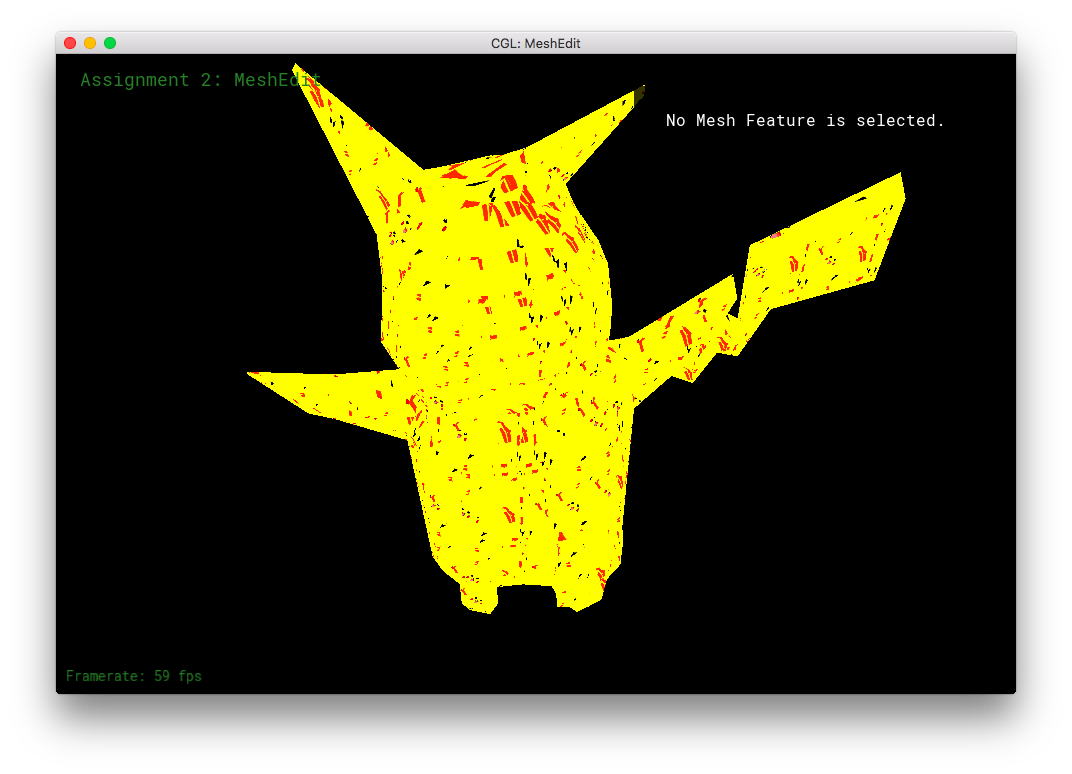Close the CGL: MeshEdit window
This screenshot has width=1072, height=774.
pyautogui.click(x=70, y=43)
